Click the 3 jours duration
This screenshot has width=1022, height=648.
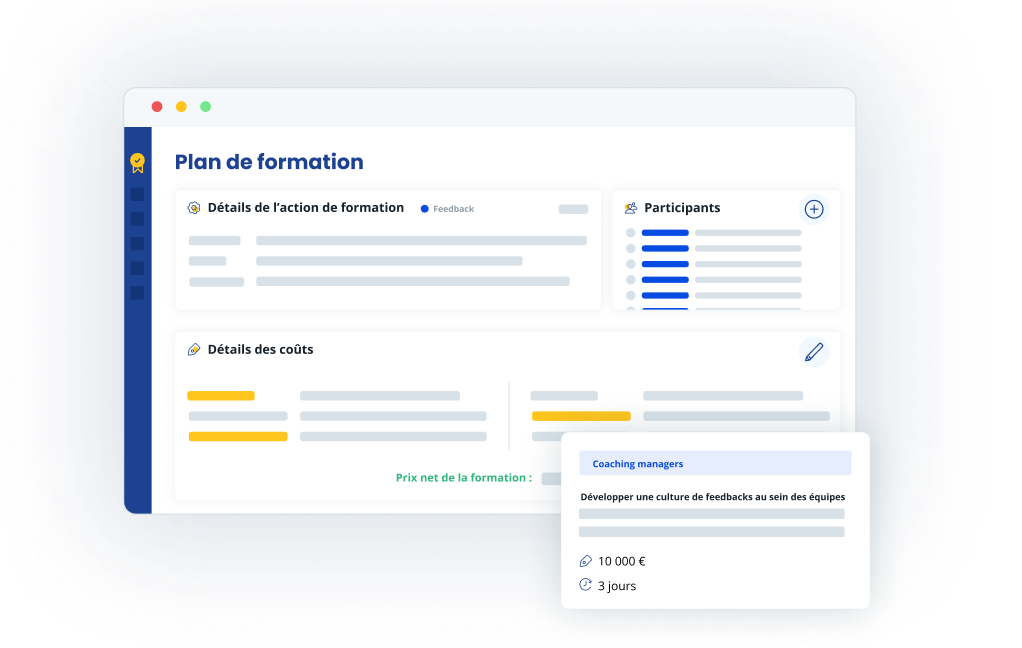click(617, 586)
